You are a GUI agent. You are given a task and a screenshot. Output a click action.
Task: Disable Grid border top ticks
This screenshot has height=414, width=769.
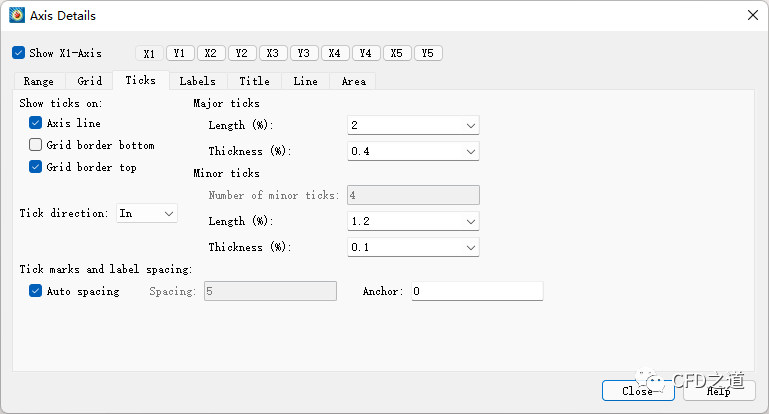pyautogui.click(x=36, y=167)
